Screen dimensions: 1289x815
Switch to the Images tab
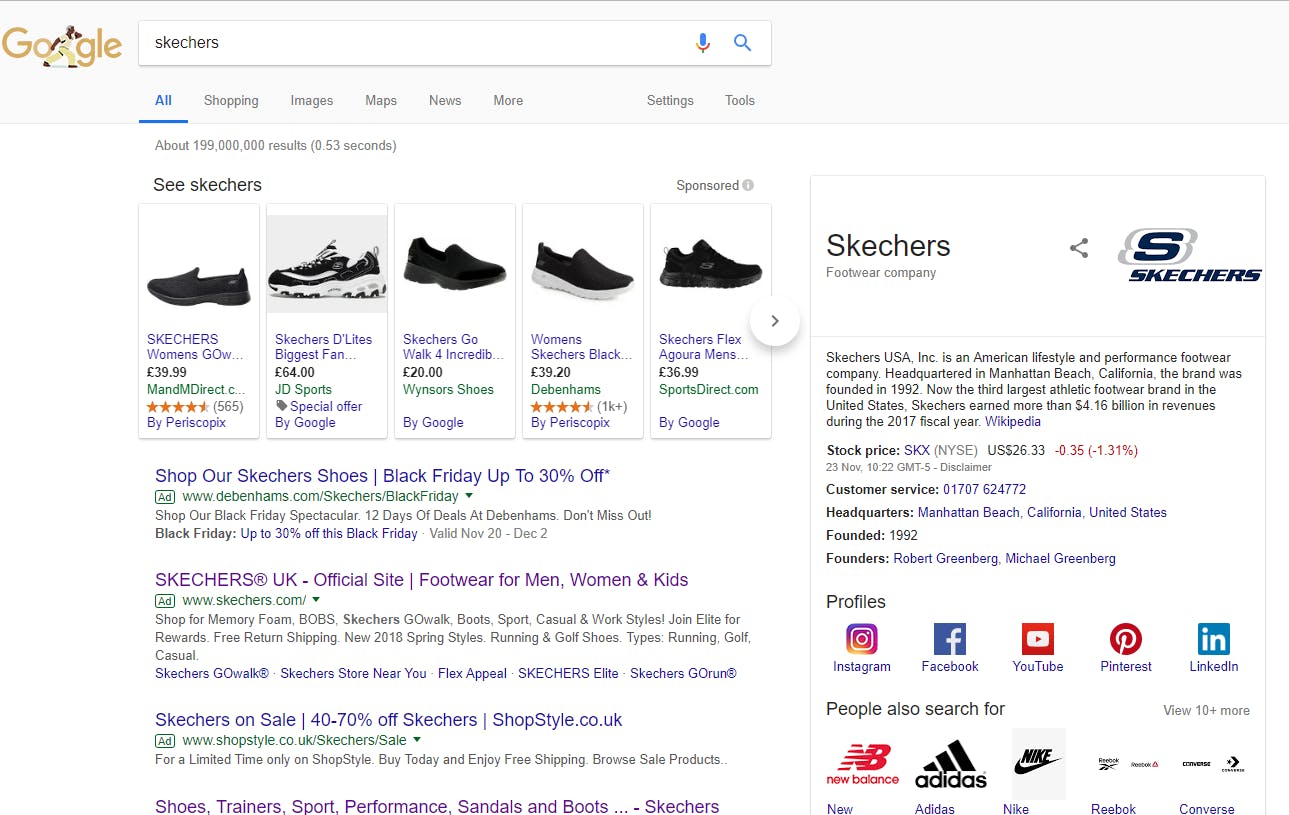[x=311, y=100]
